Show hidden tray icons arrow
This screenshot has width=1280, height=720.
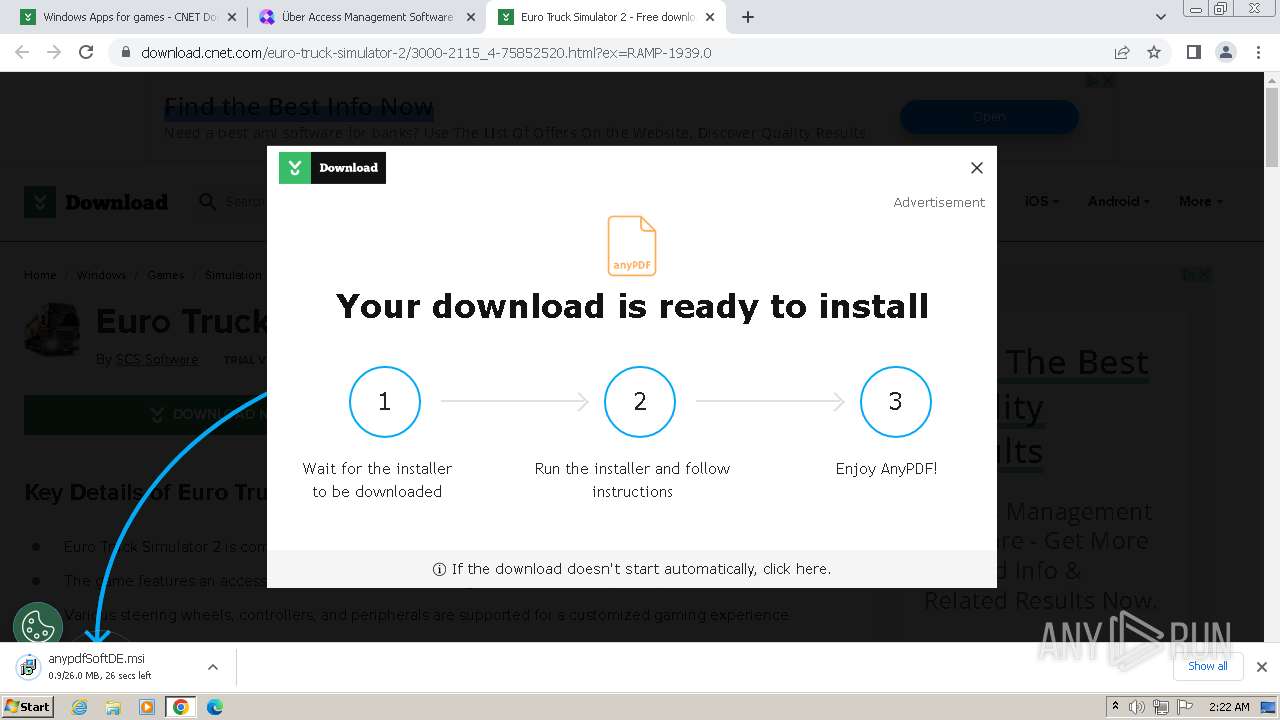[1115, 707]
